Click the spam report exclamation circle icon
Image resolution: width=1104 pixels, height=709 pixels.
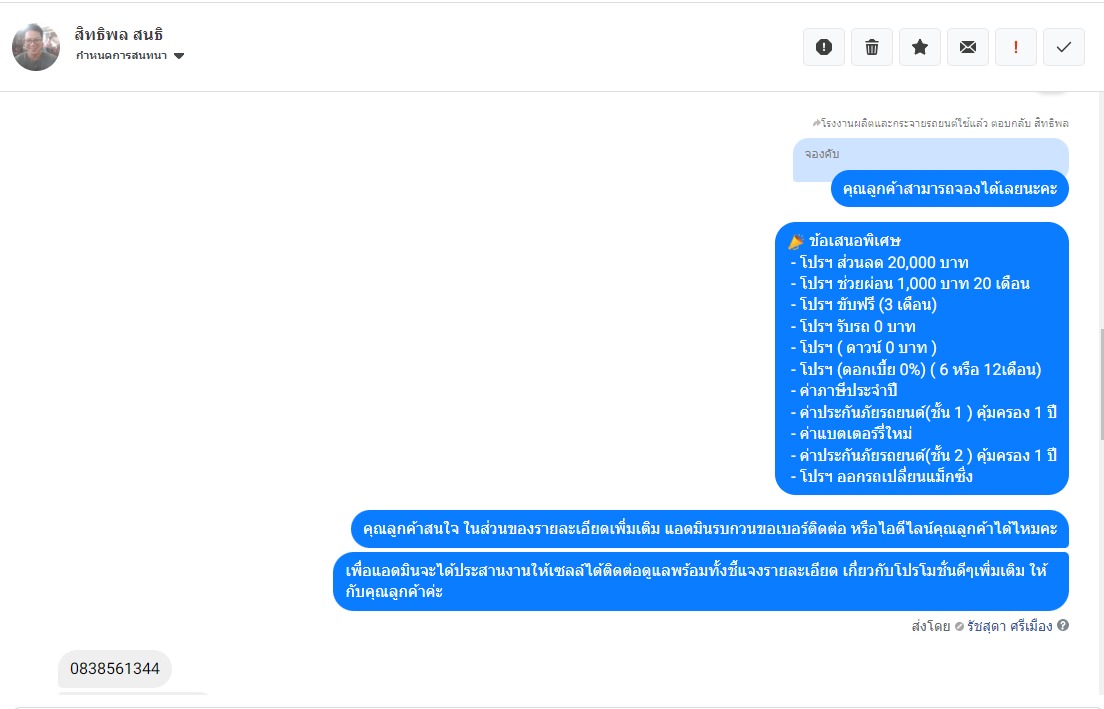[x=824, y=47]
